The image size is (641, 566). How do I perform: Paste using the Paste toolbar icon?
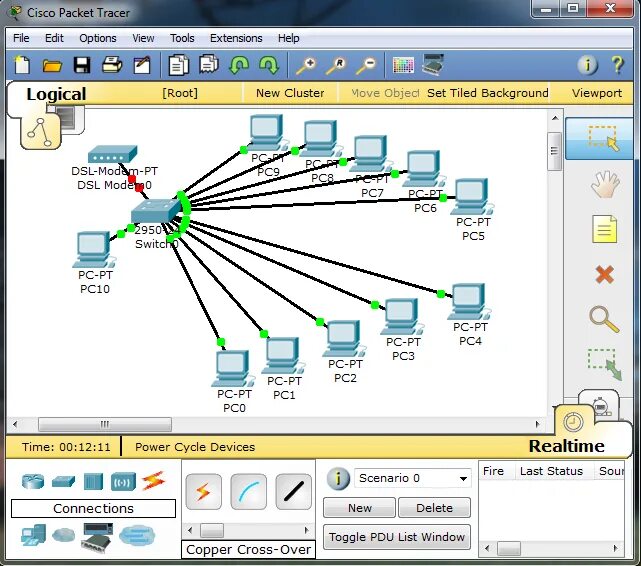tap(209, 65)
